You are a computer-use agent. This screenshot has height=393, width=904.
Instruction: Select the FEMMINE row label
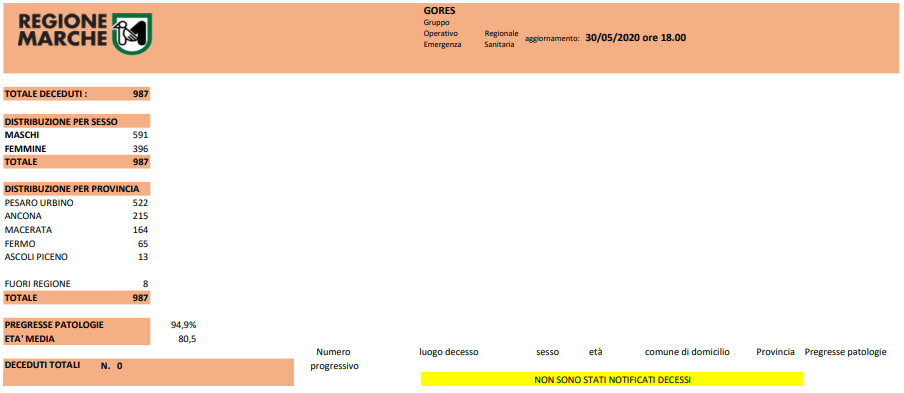tap(25, 149)
